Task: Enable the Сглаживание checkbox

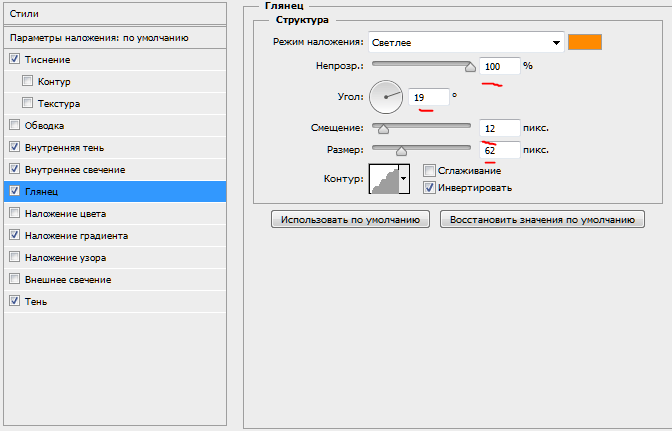Action: click(429, 171)
